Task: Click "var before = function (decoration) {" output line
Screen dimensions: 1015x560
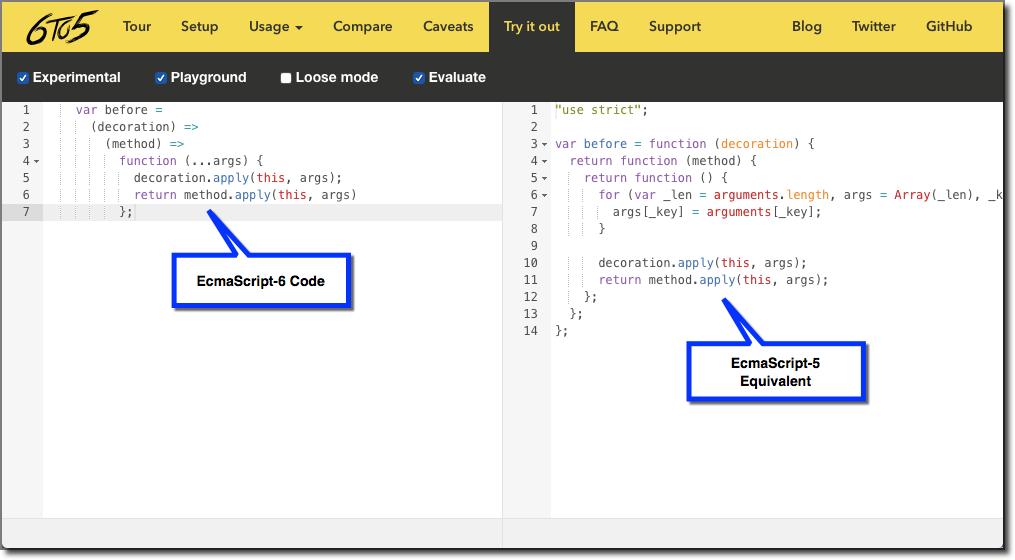Action: tap(685, 144)
